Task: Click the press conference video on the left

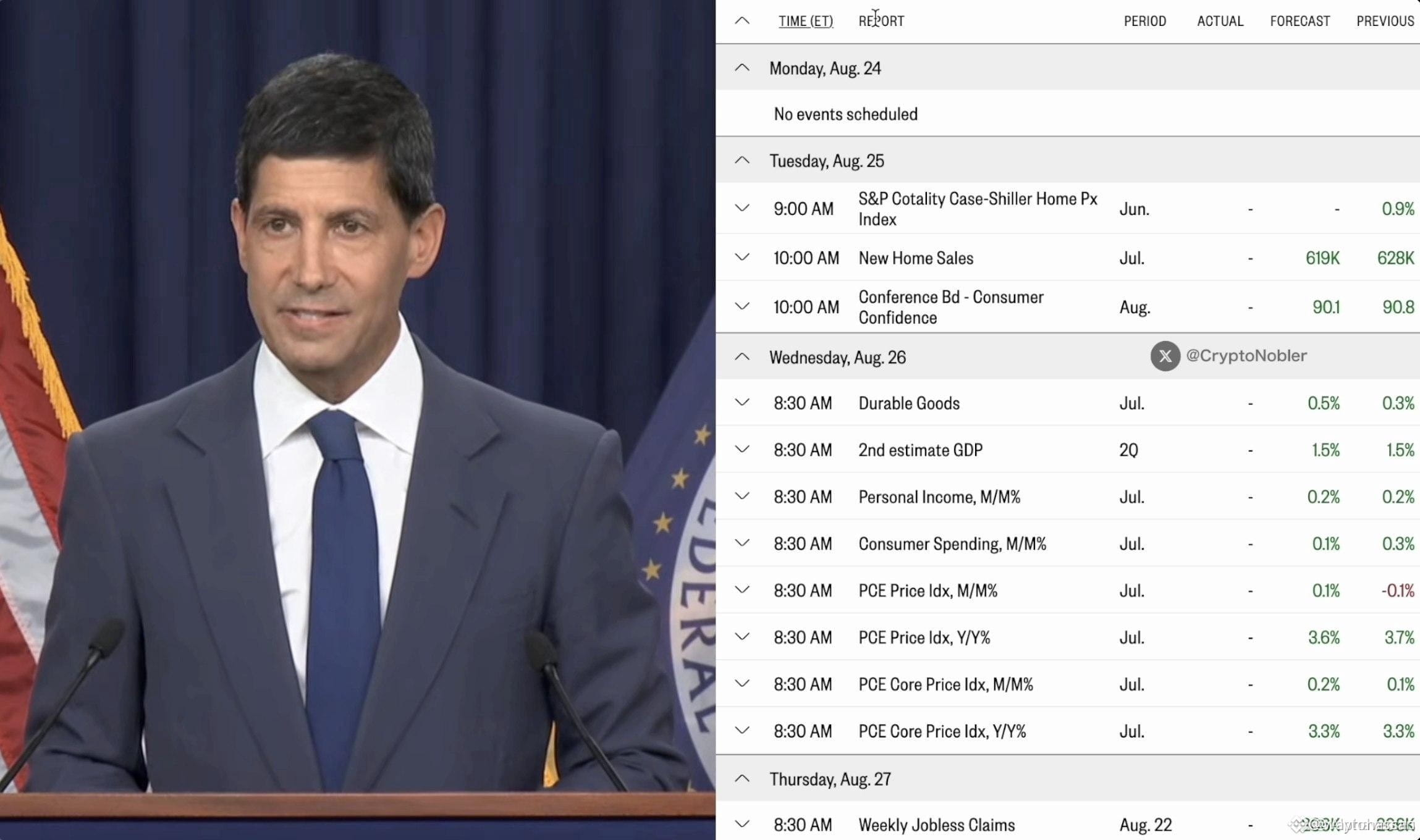Action: (x=358, y=420)
